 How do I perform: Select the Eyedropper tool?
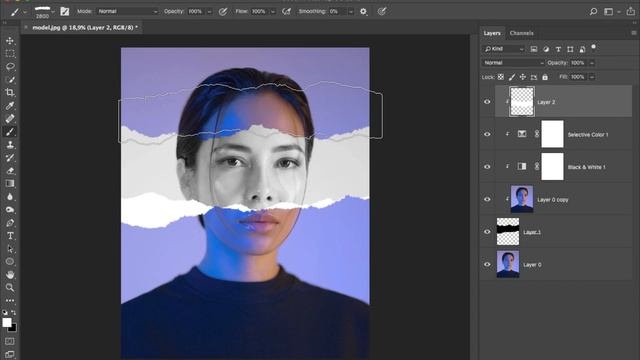coord(10,106)
